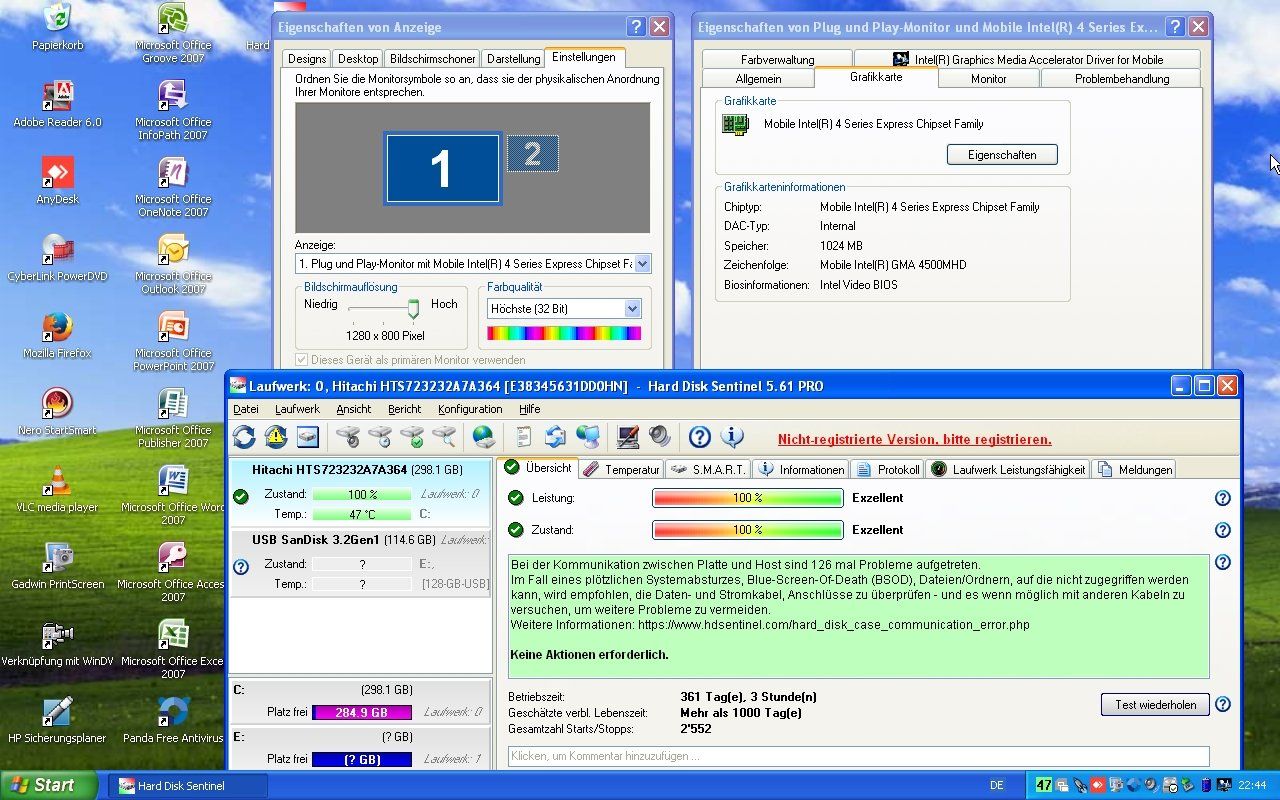Open the Bericht menu
Image resolution: width=1280 pixels, height=800 pixels.
click(x=404, y=409)
